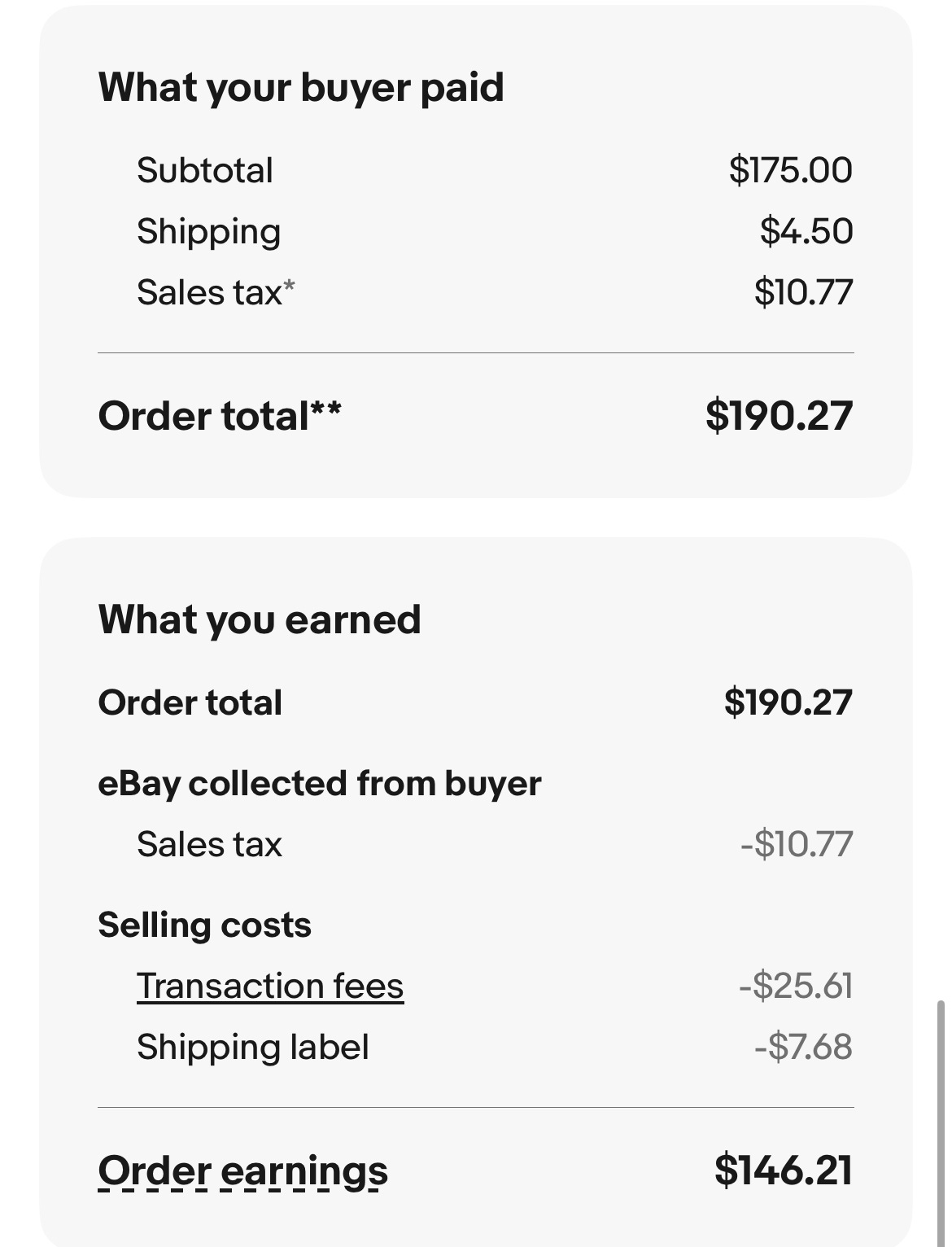Tap the Order earnings dashed link
The width and height of the screenshot is (952, 1247).
pos(242,1171)
